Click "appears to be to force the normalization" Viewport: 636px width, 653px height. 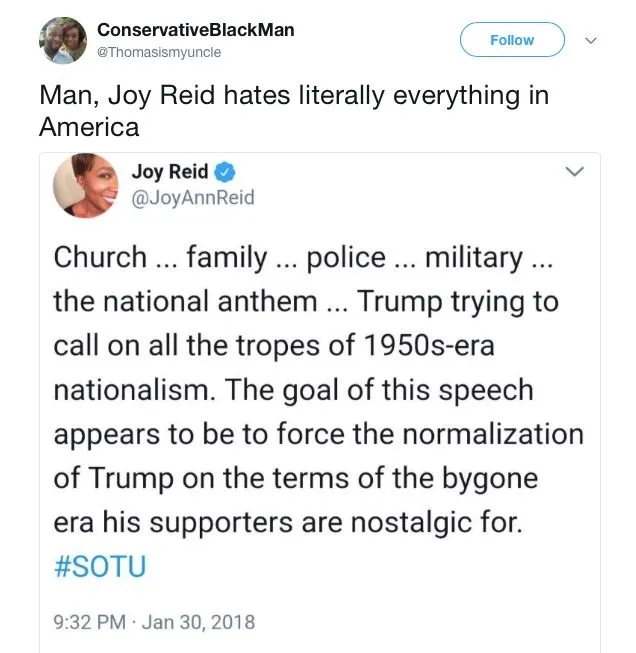(318, 434)
